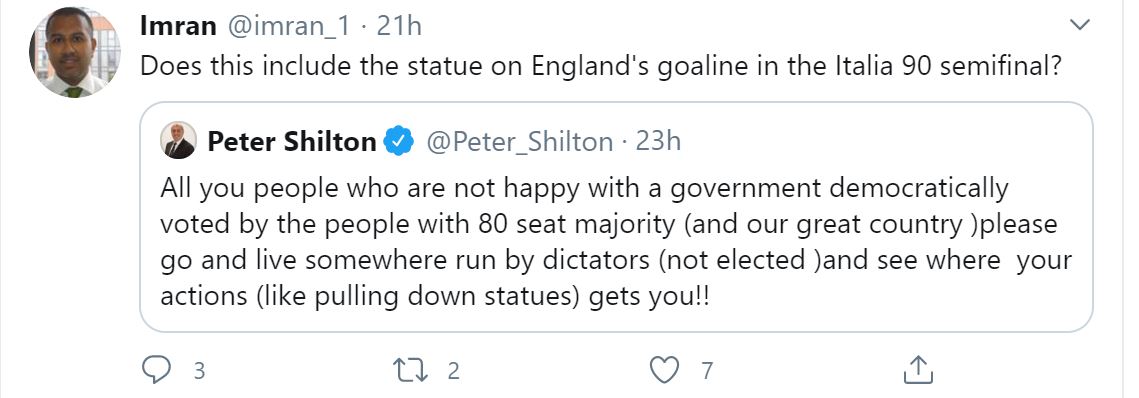Open Imran's profile picture
The width and height of the screenshot is (1139, 398).
click(75, 52)
